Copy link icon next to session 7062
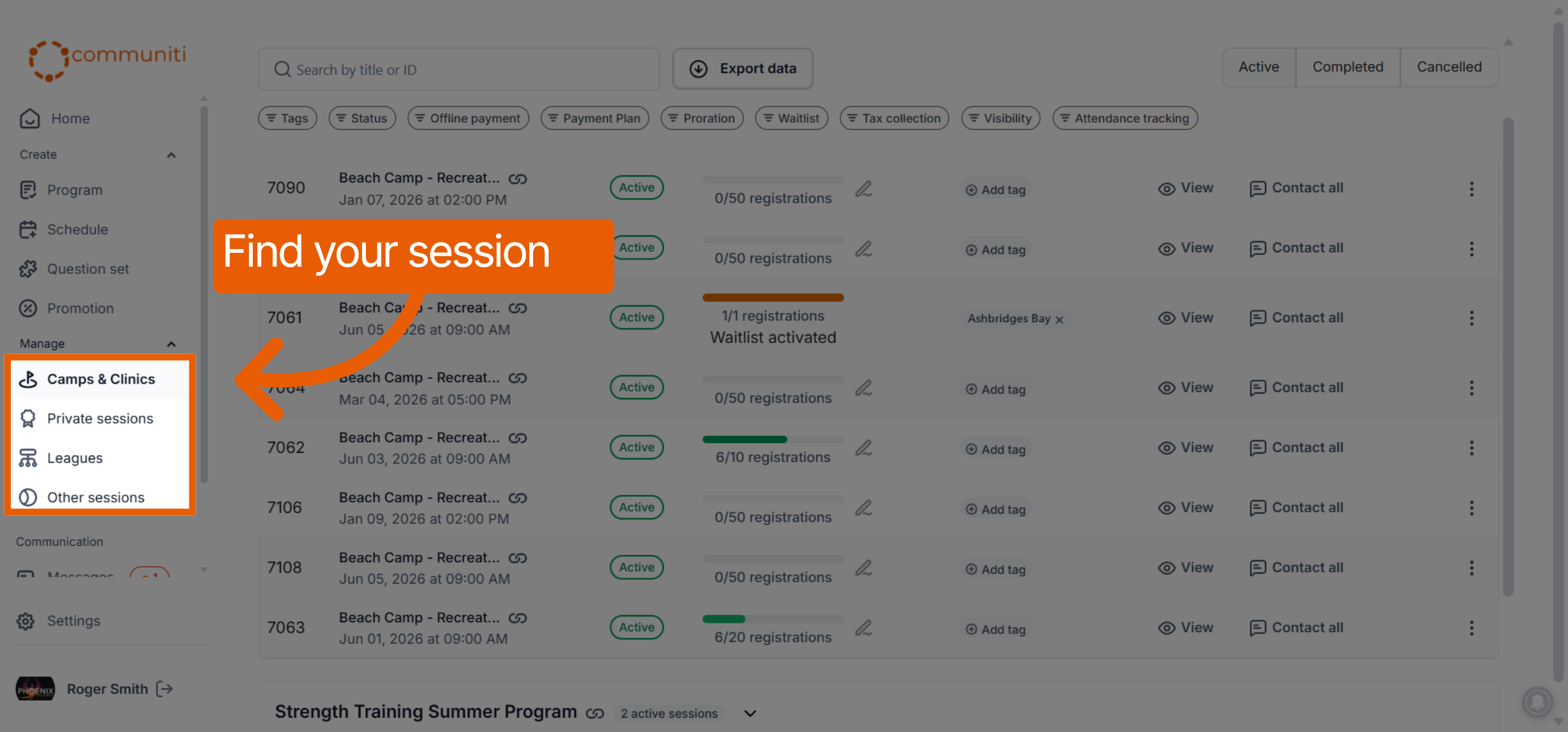 [x=518, y=438]
